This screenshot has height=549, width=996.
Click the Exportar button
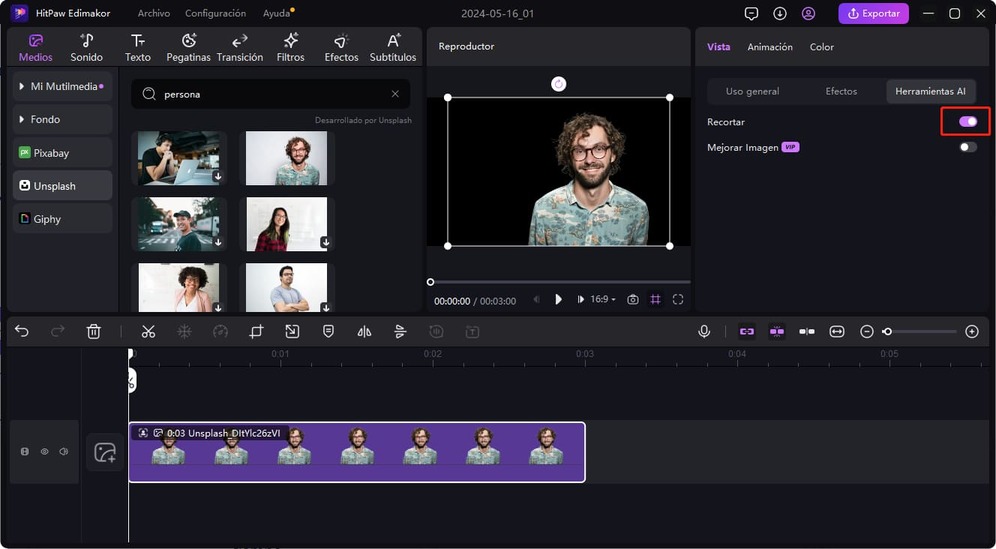point(873,14)
